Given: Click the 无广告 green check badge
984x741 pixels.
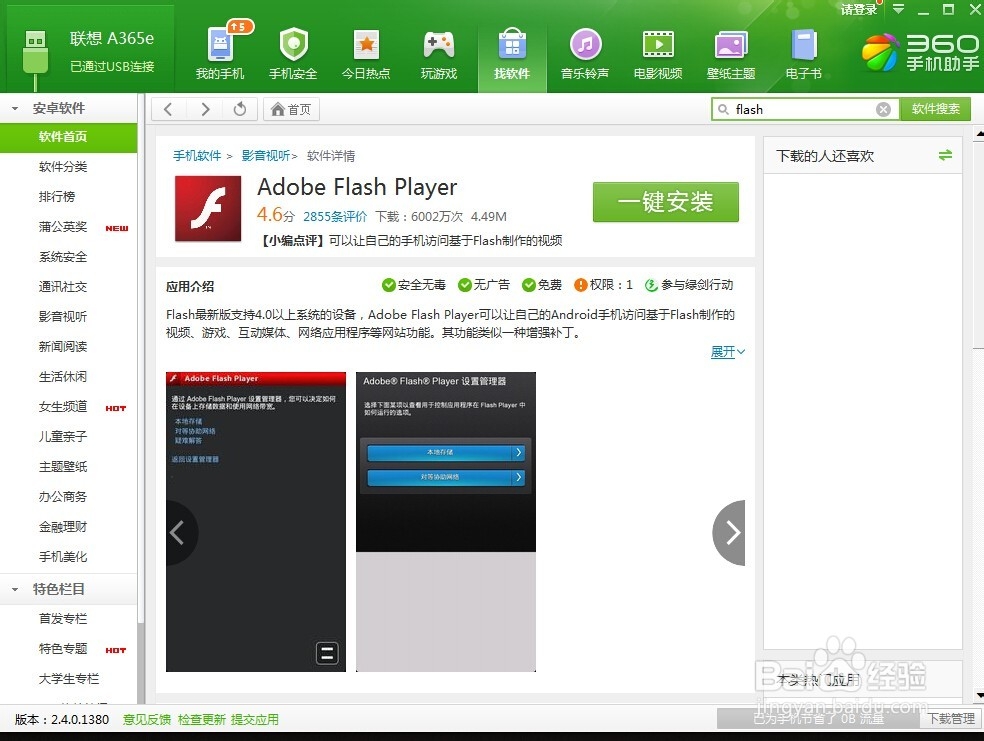Looking at the screenshot, I should click(484, 285).
